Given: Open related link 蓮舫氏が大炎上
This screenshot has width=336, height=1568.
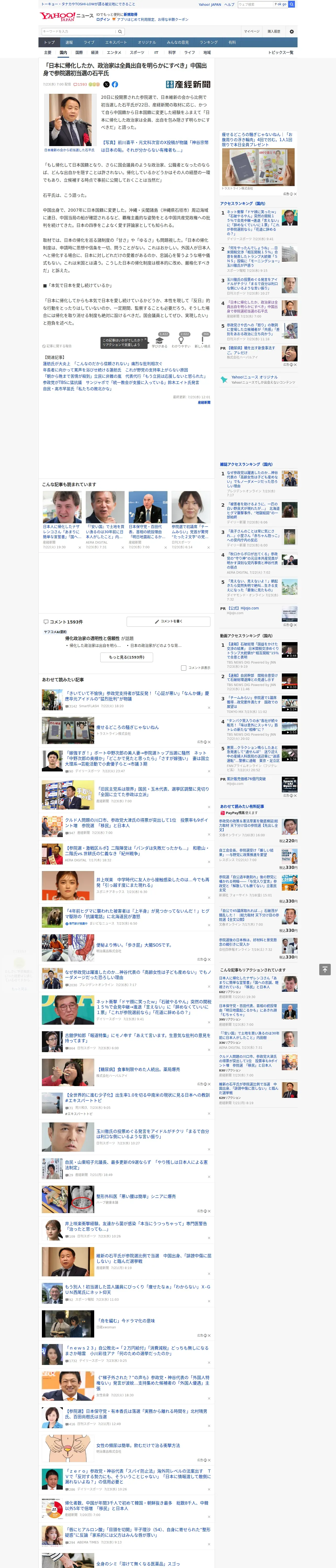Looking at the screenshot, I should [102, 364].
